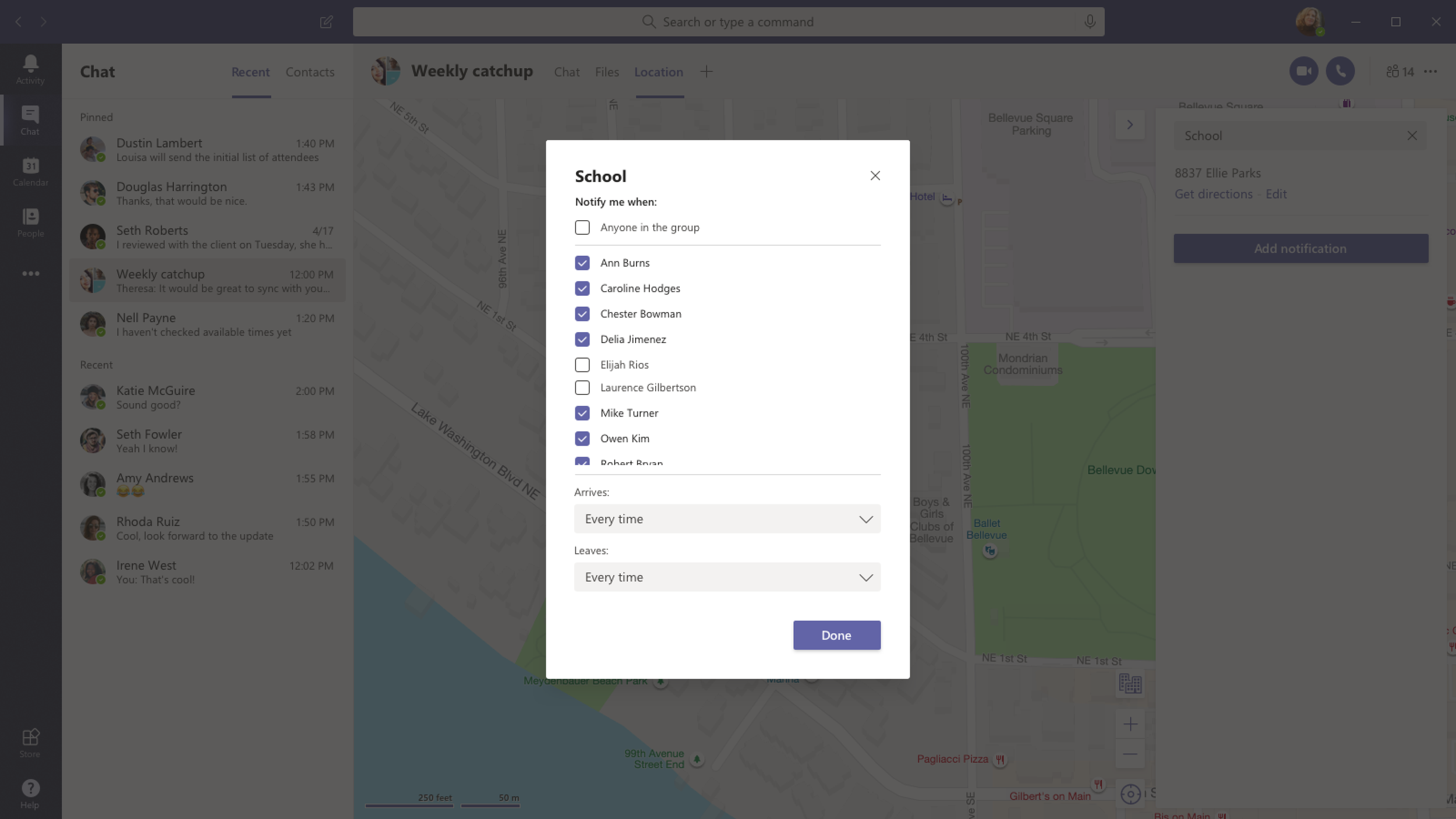
Task: Click the Get directions link
Action: [x=1214, y=194]
